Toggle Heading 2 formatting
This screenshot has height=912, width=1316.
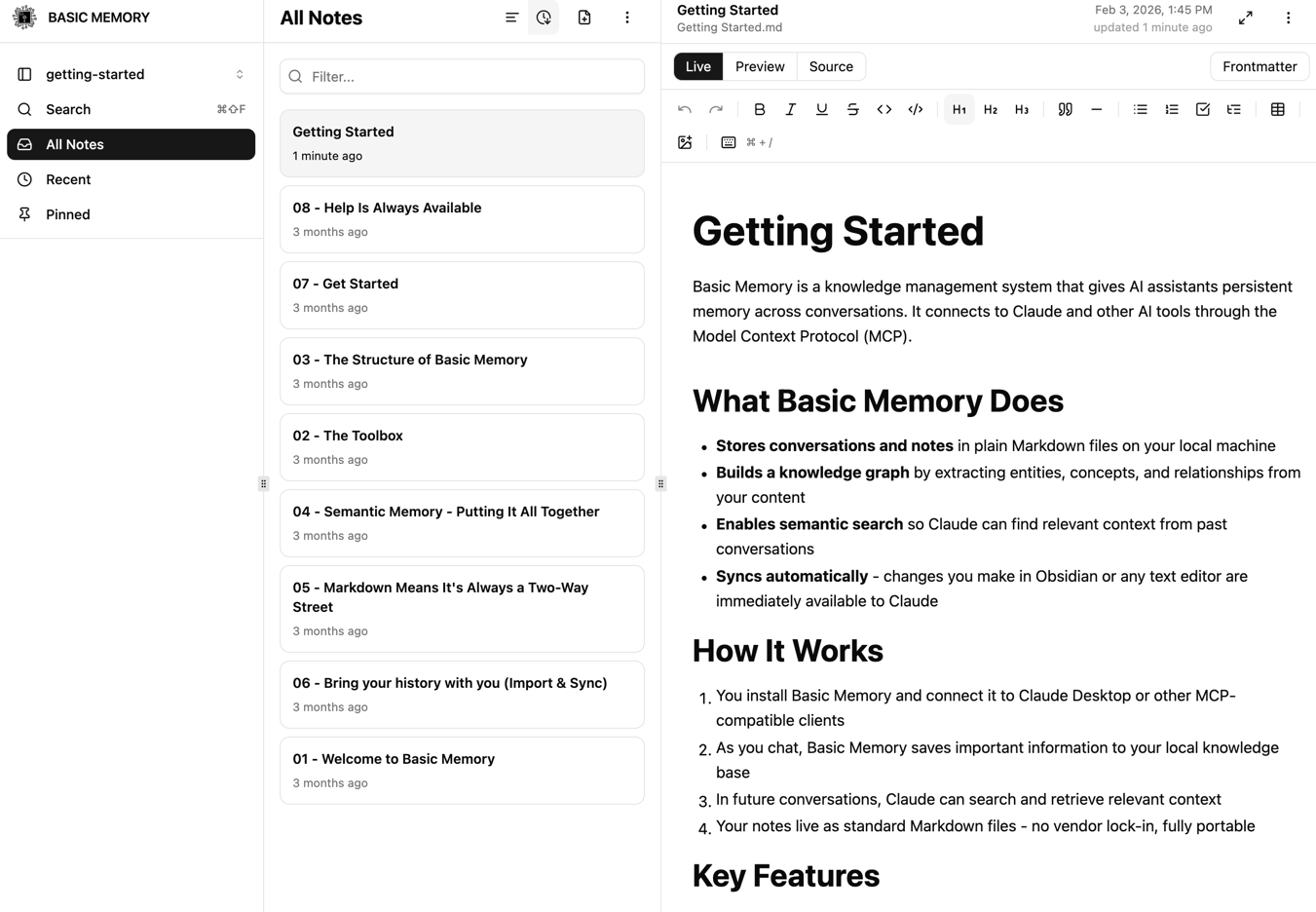pos(990,109)
